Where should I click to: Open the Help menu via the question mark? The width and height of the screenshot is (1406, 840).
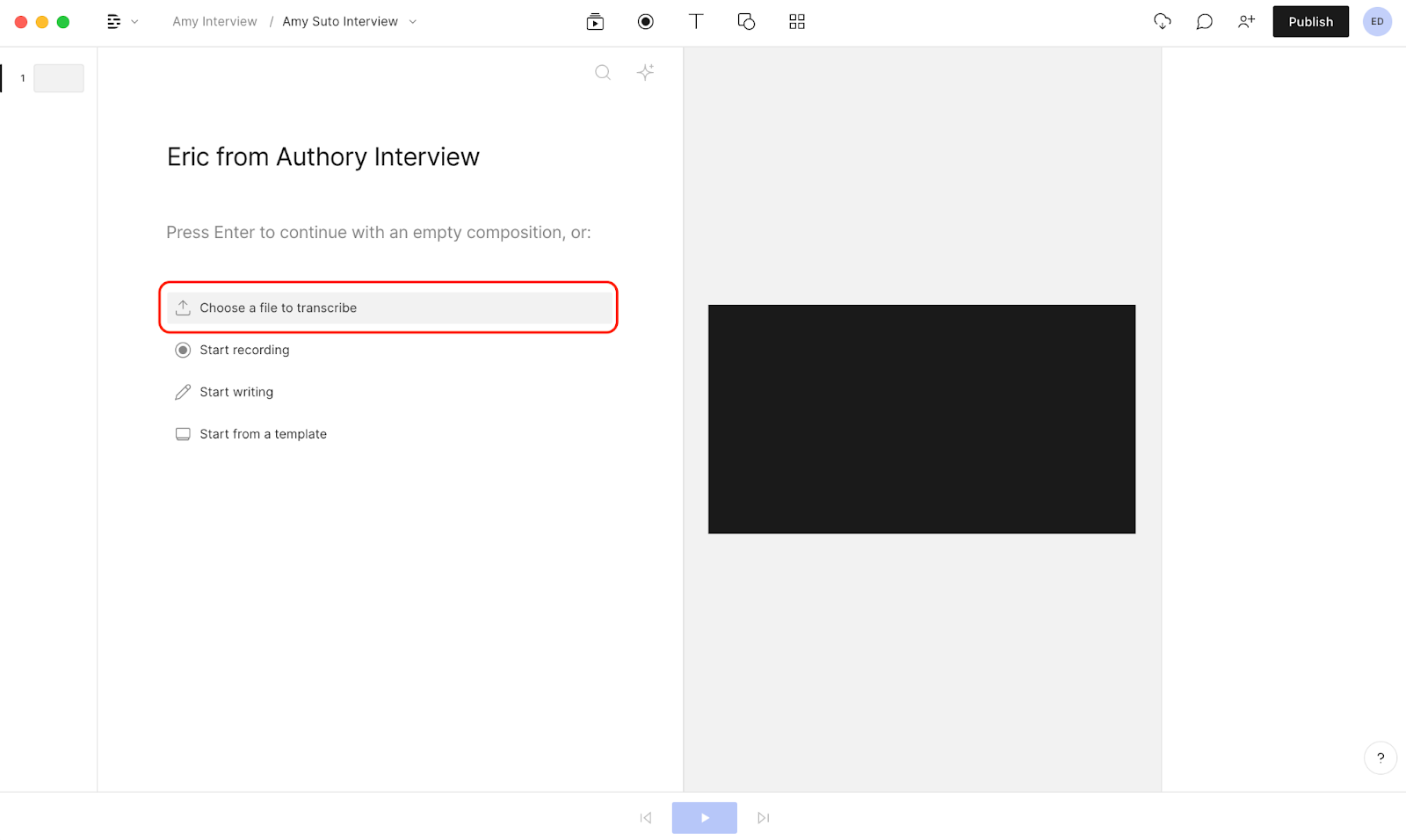(x=1381, y=757)
